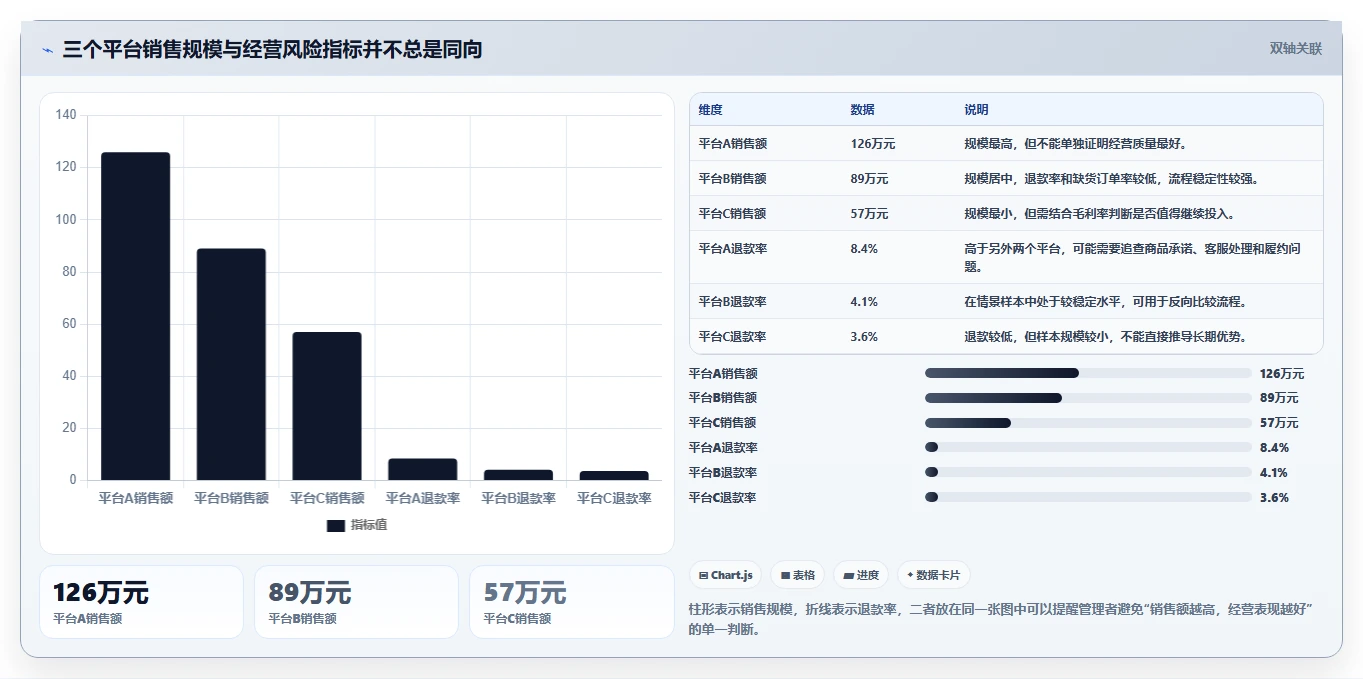
Task: Toggle the 指标值 legend swatch under the chart
Action: (x=336, y=525)
